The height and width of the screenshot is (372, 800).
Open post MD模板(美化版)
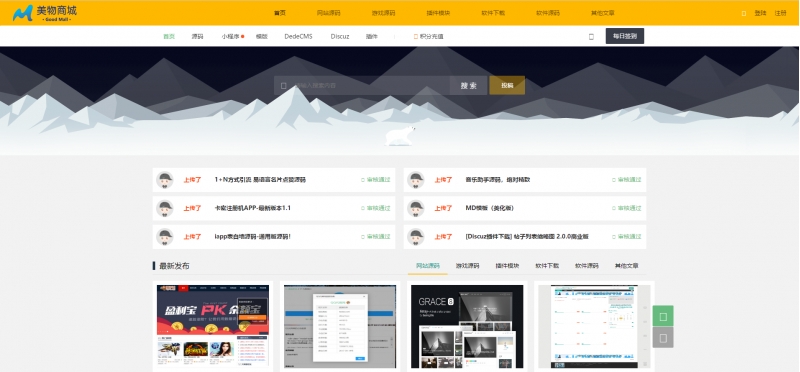coord(490,209)
